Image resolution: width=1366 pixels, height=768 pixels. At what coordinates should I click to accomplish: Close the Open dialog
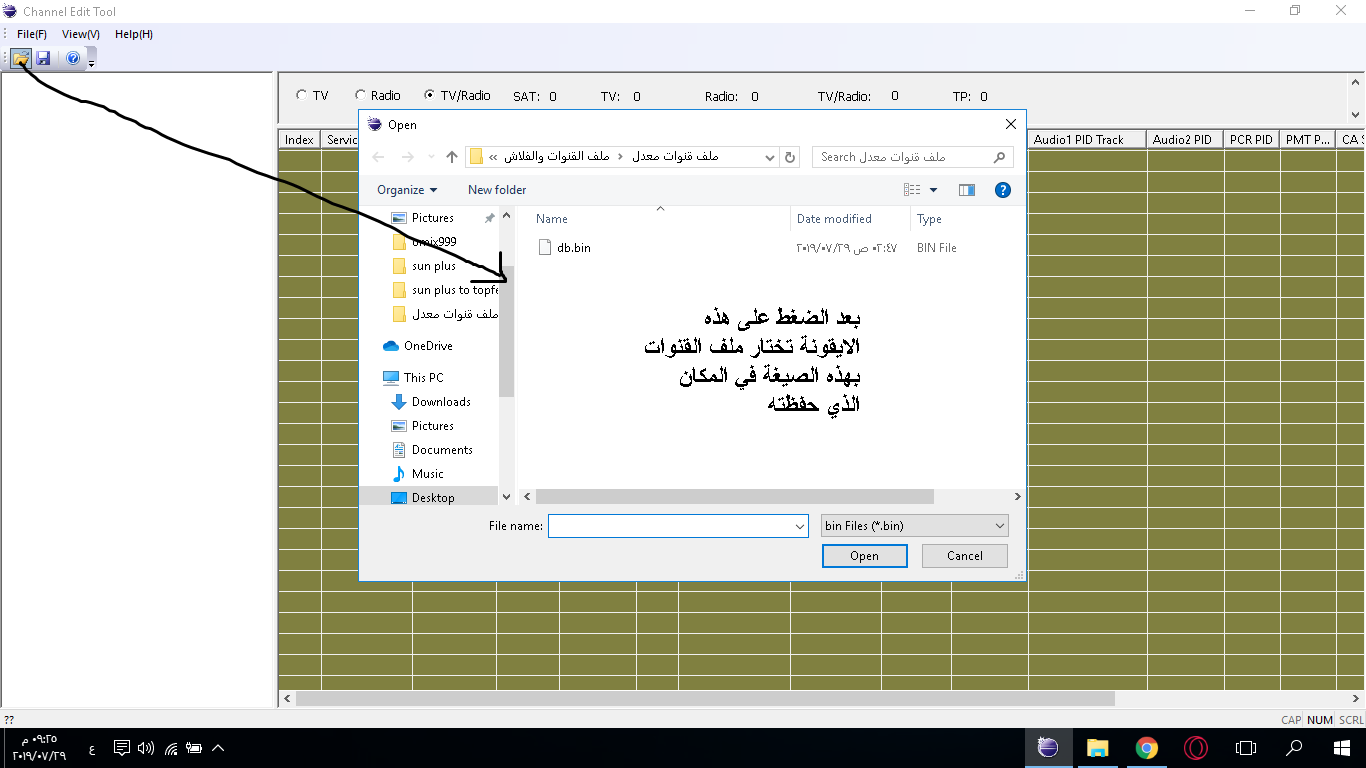1010,125
